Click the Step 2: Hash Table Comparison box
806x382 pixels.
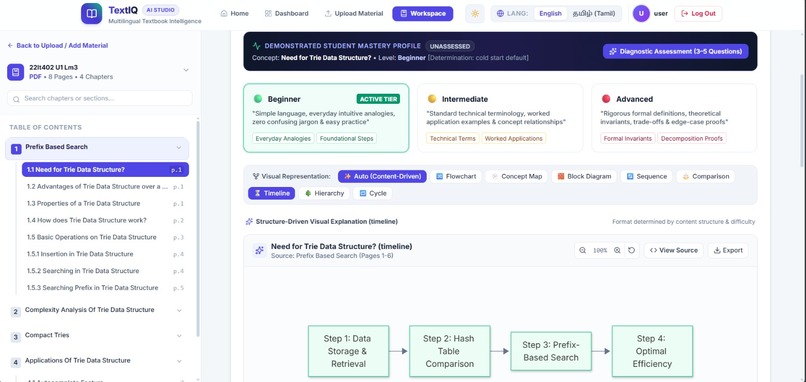449,351
